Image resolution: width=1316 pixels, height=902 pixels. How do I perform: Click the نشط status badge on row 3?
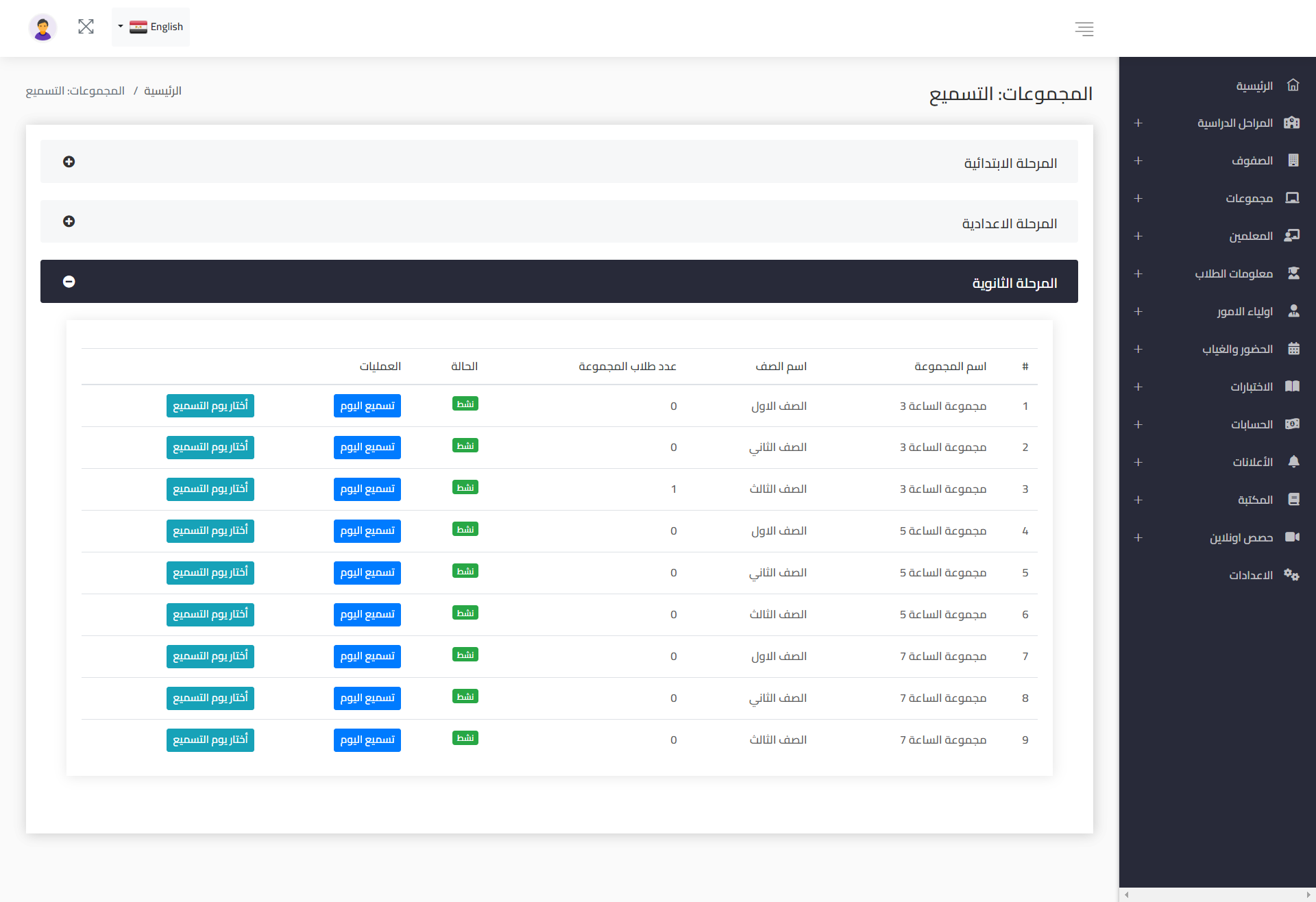(465, 487)
